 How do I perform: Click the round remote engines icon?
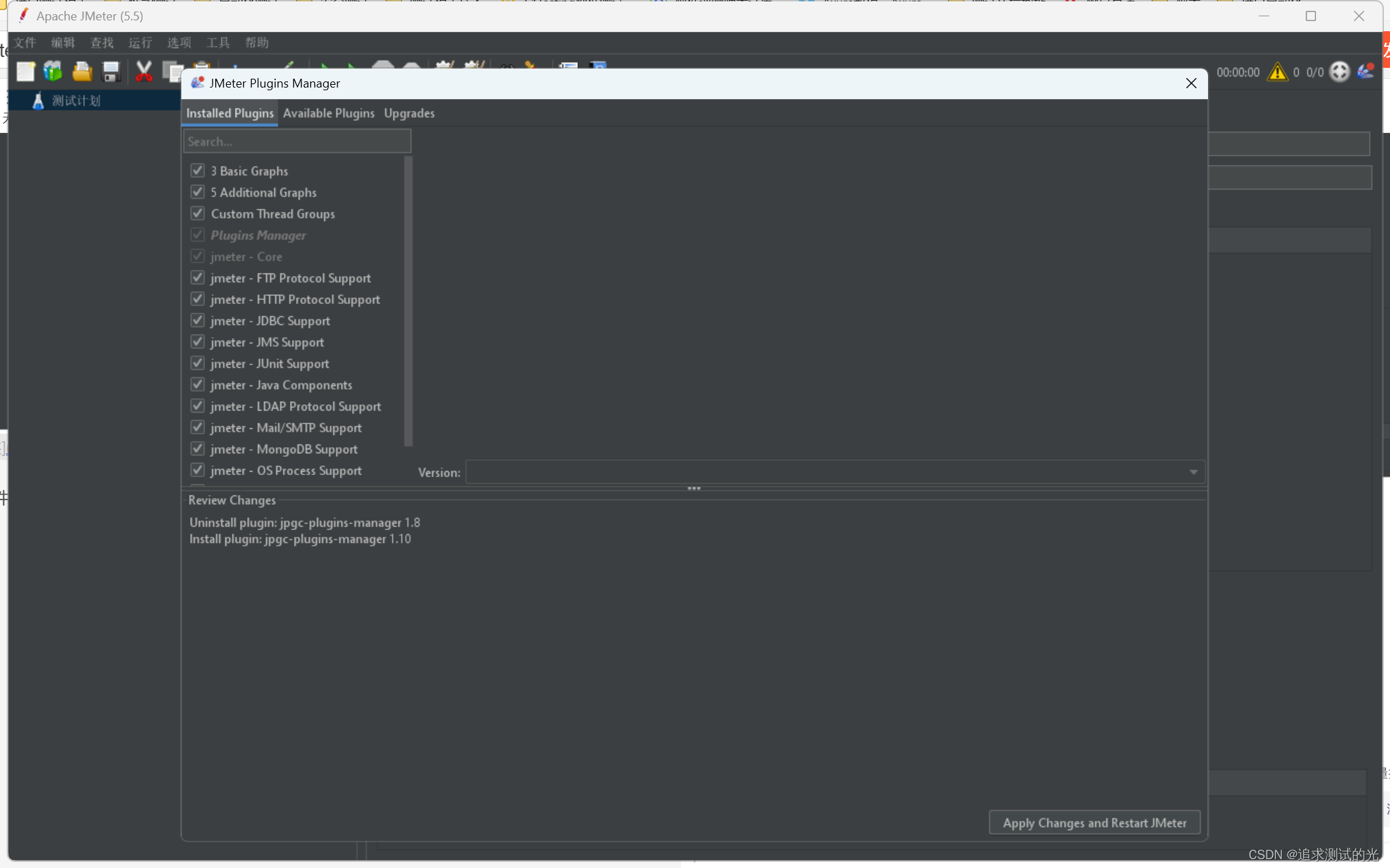coord(1339,72)
